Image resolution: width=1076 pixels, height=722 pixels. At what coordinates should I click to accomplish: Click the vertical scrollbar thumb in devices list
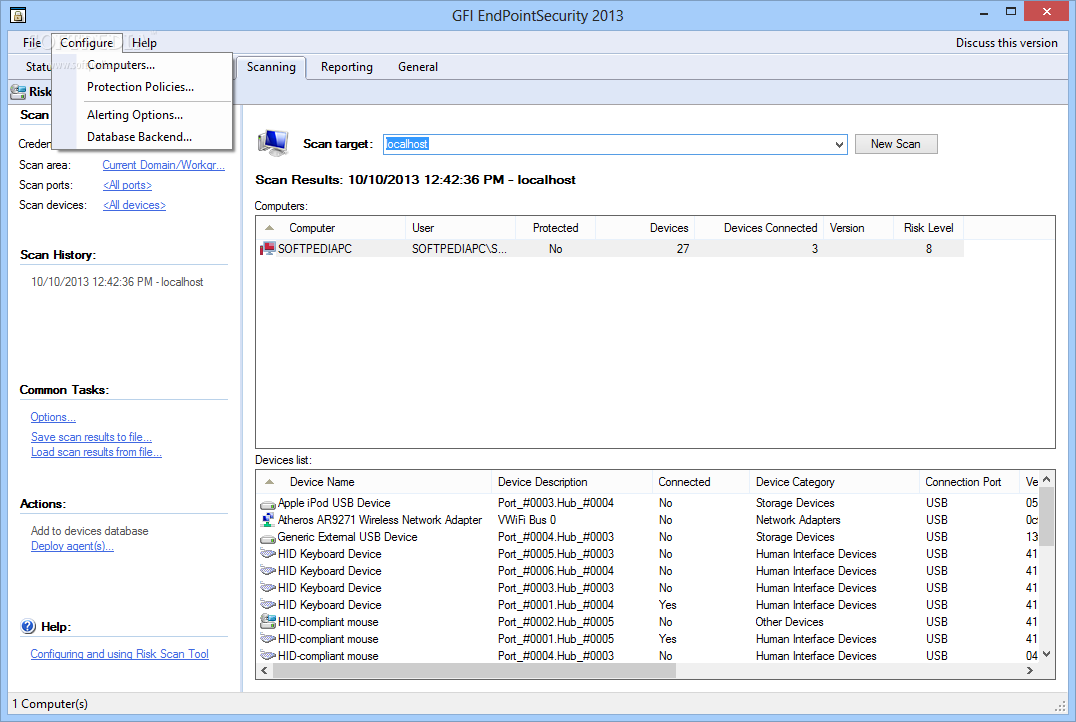click(x=1046, y=516)
